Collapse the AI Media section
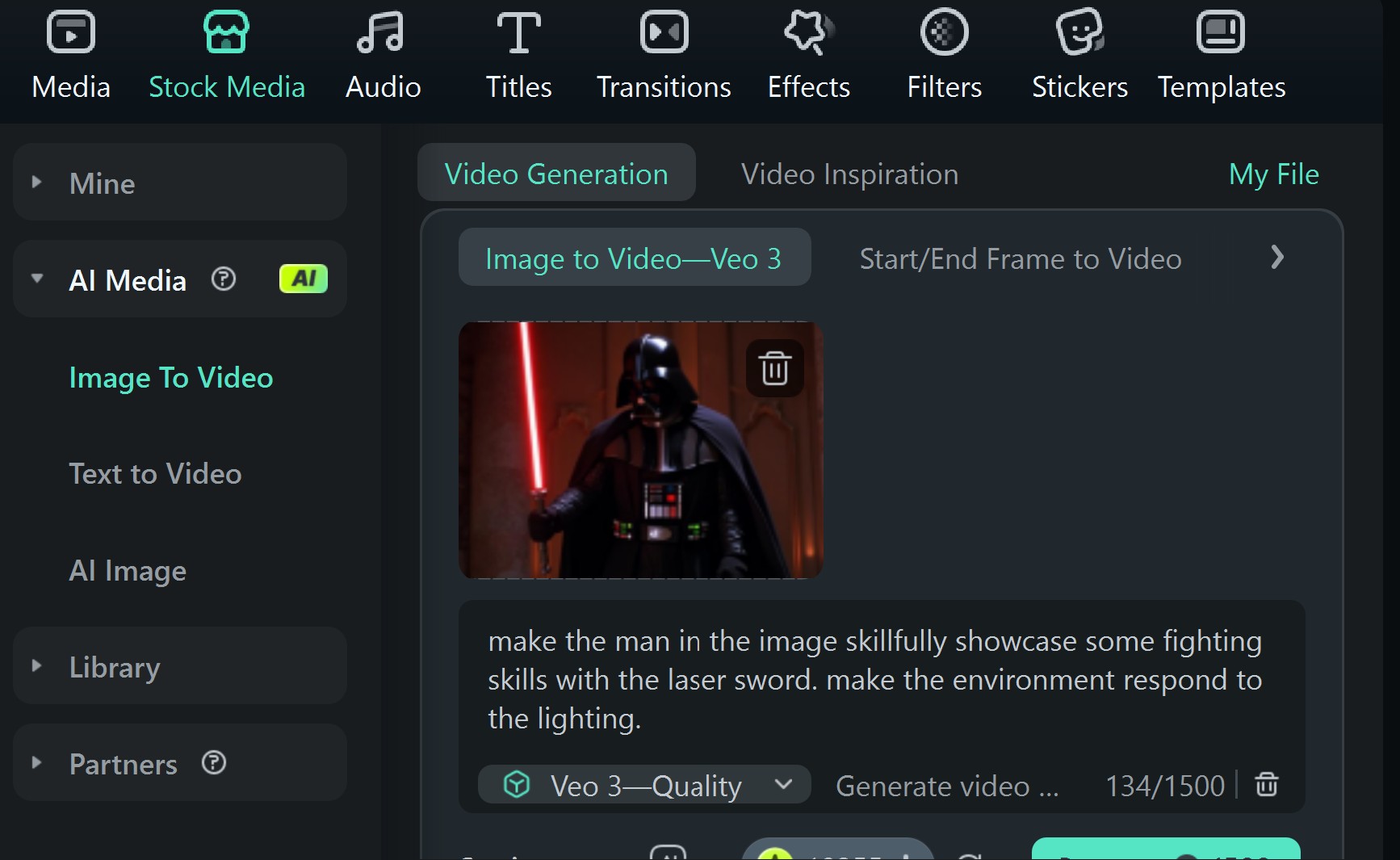The height and width of the screenshot is (860, 1400). 37,279
